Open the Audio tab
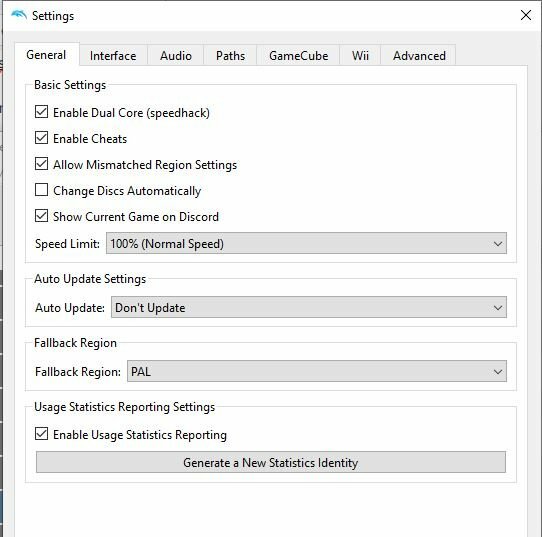The width and height of the screenshot is (542, 537). [176, 56]
